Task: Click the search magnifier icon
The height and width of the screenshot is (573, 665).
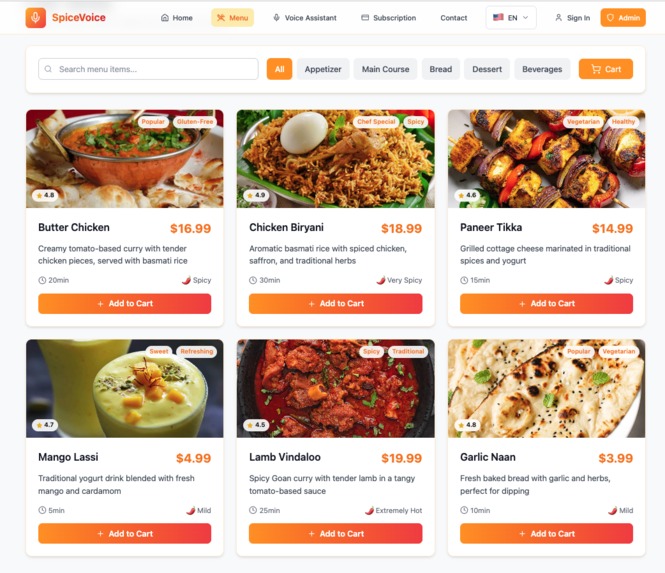Action: point(48,69)
